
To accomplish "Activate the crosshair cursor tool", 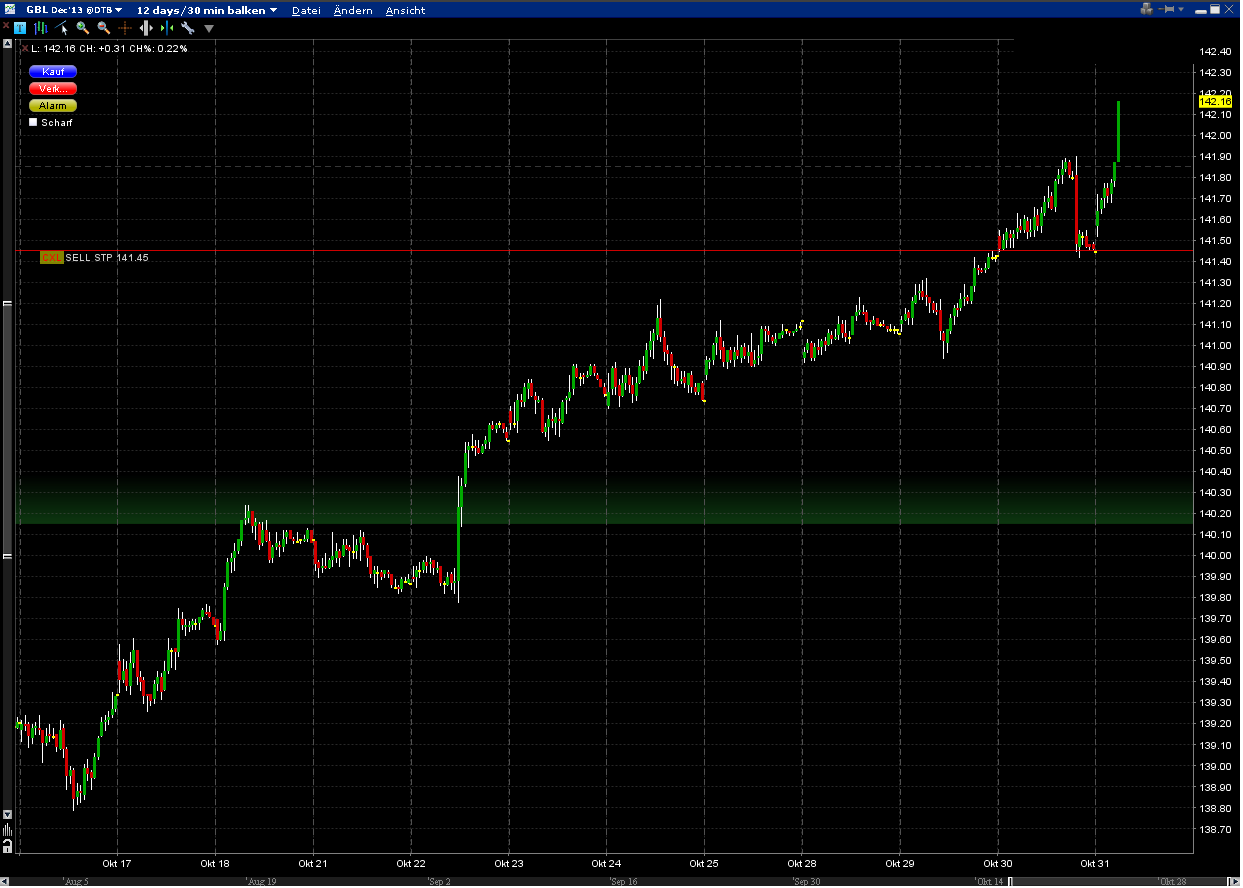I will click(x=125, y=28).
